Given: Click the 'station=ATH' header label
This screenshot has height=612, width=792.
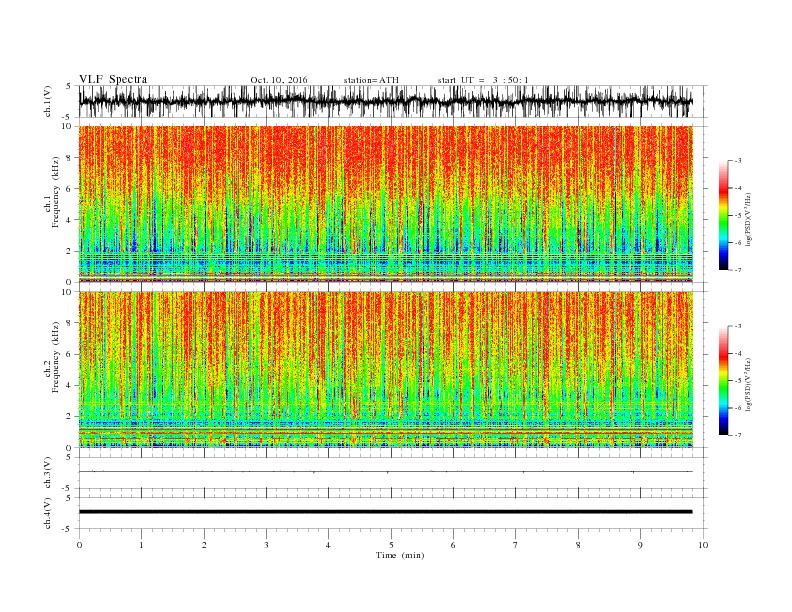Looking at the screenshot, I should (x=371, y=80).
